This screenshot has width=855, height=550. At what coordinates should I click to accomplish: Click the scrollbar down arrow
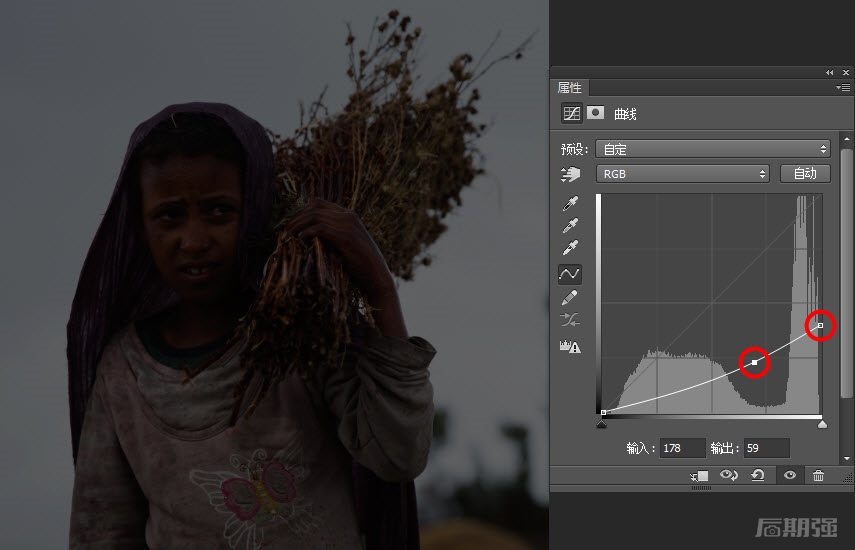click(846, 459)
